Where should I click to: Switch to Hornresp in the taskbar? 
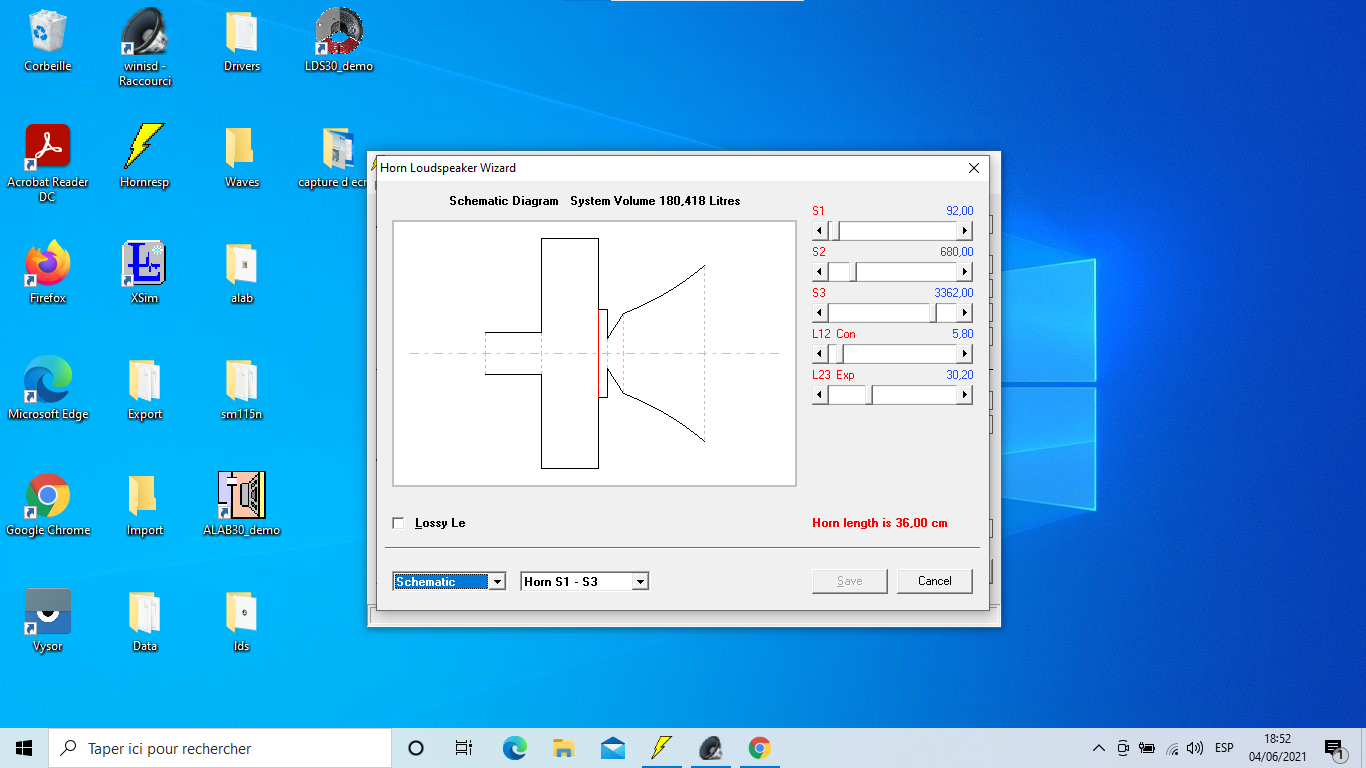pyautogui.click(x=661, y=748)
